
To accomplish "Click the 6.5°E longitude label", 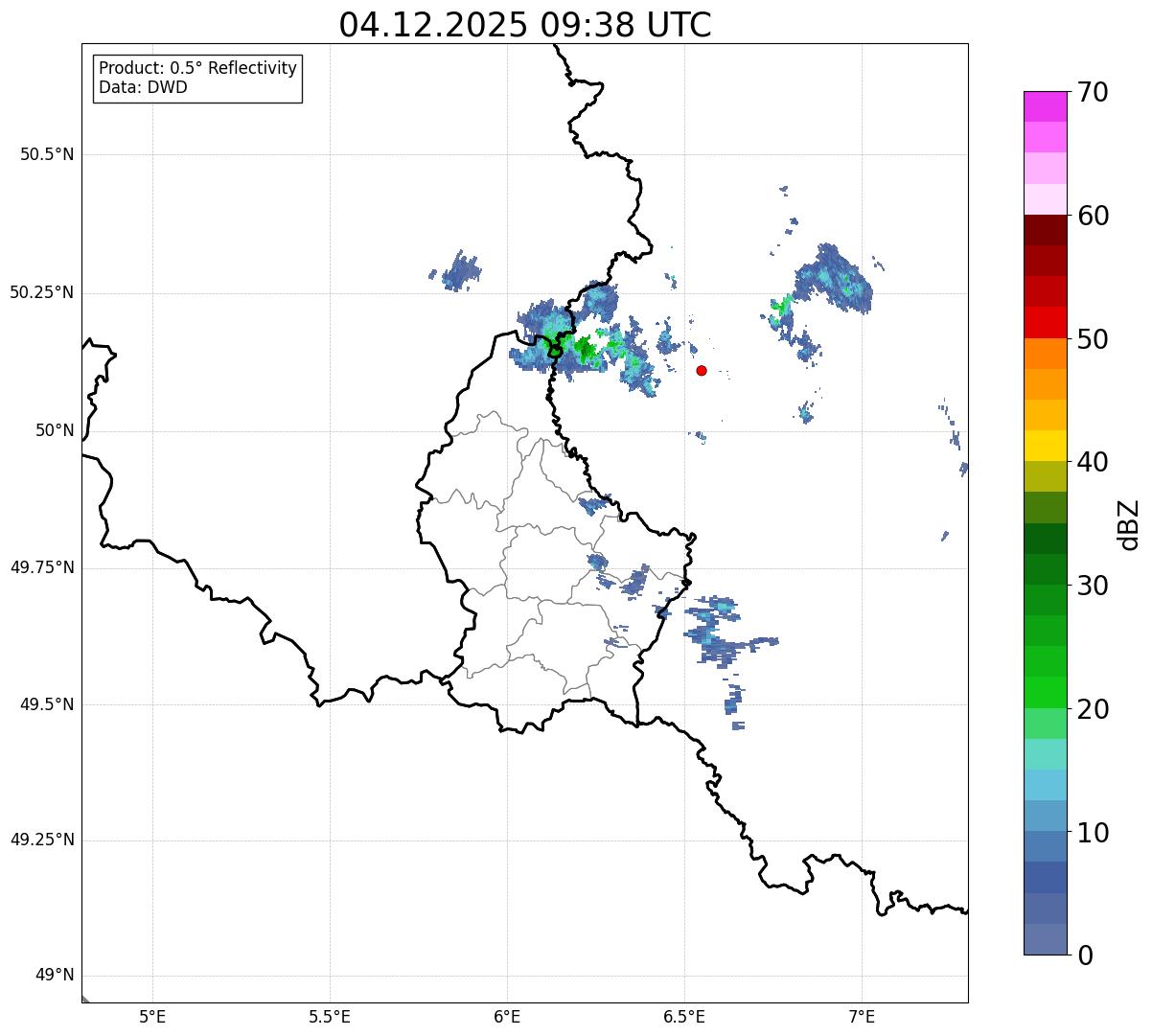I will [x=684, y=1017].
